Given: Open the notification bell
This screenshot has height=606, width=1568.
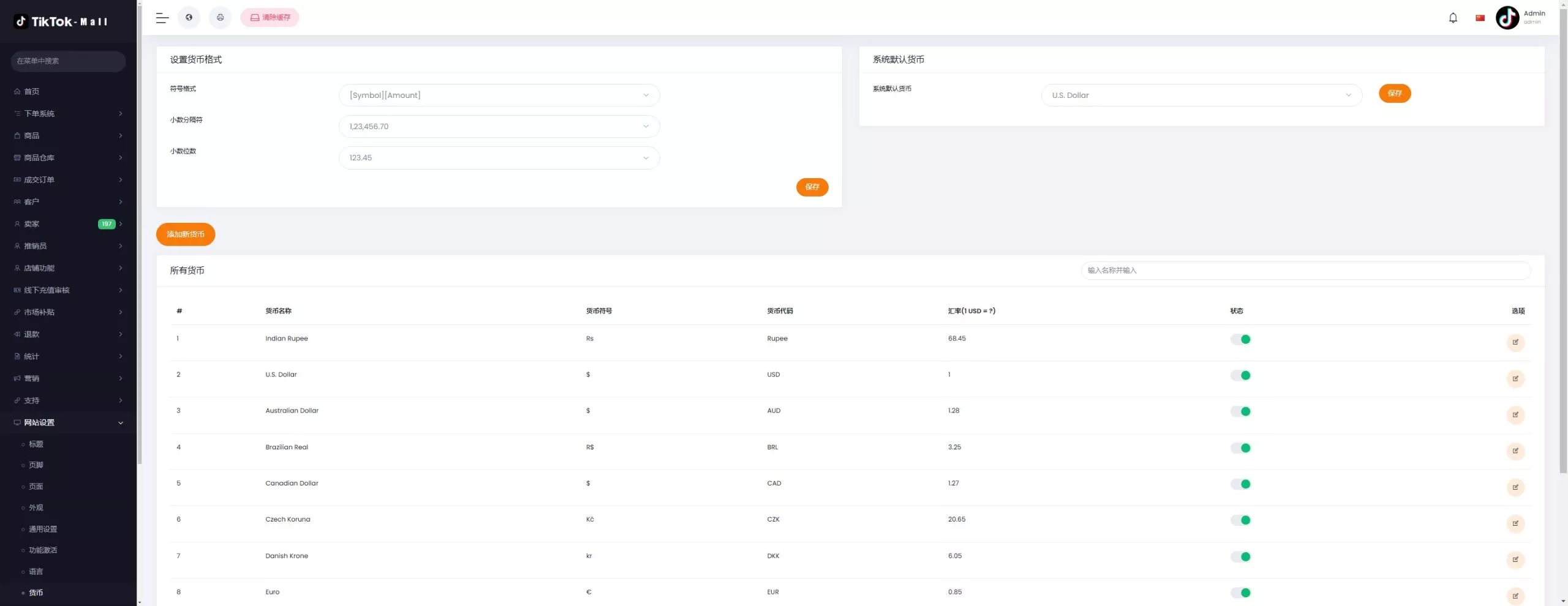Looking at the screenshot, I should [x=1453, y=18].
